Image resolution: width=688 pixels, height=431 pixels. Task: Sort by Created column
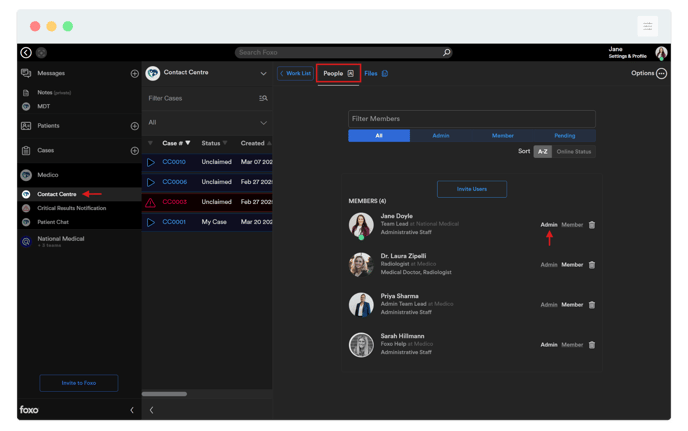point(256,143)
